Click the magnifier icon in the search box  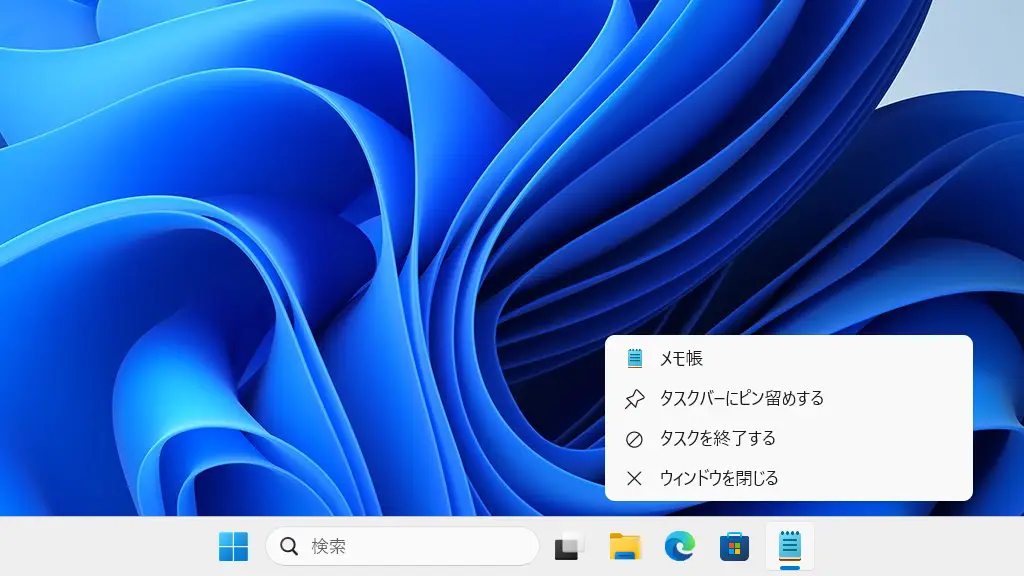click(x=289, y=546)
